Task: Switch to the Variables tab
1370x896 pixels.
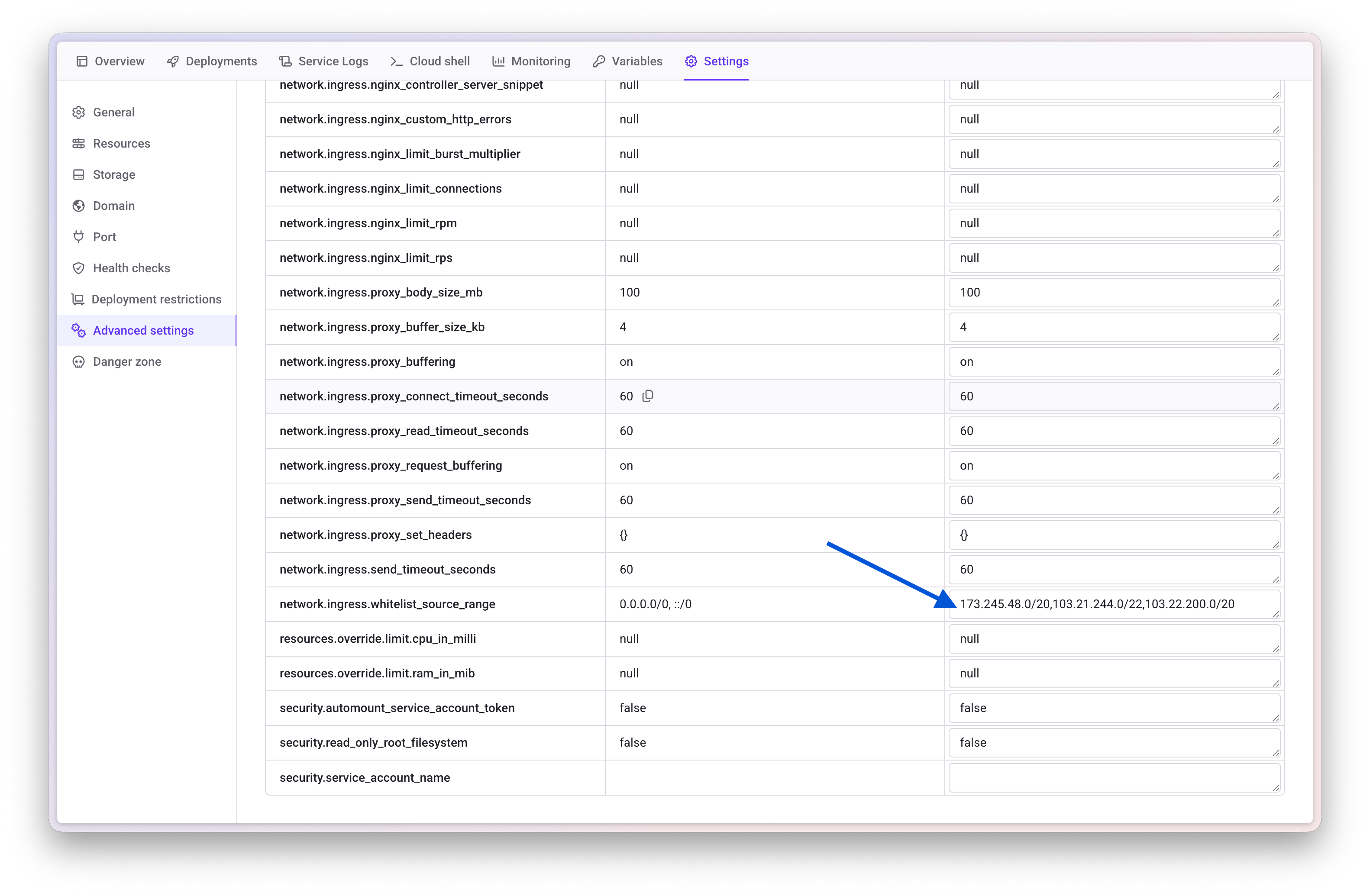Action: (x=627, y=61)
